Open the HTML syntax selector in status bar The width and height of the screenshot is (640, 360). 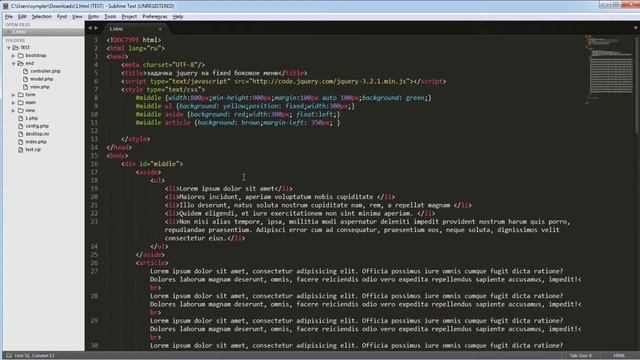[619, 356]
